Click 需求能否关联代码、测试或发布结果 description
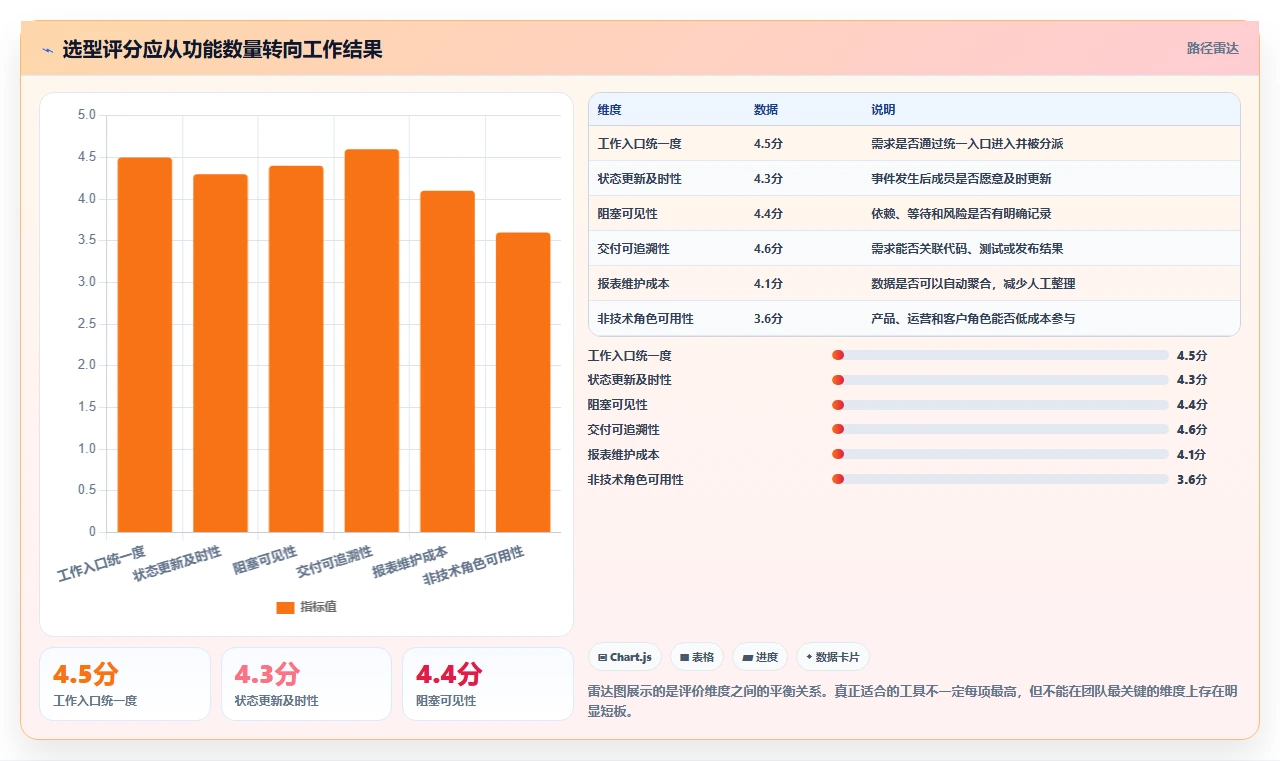This screenshot has width=1280, height=761. click(x=967, y=249)
